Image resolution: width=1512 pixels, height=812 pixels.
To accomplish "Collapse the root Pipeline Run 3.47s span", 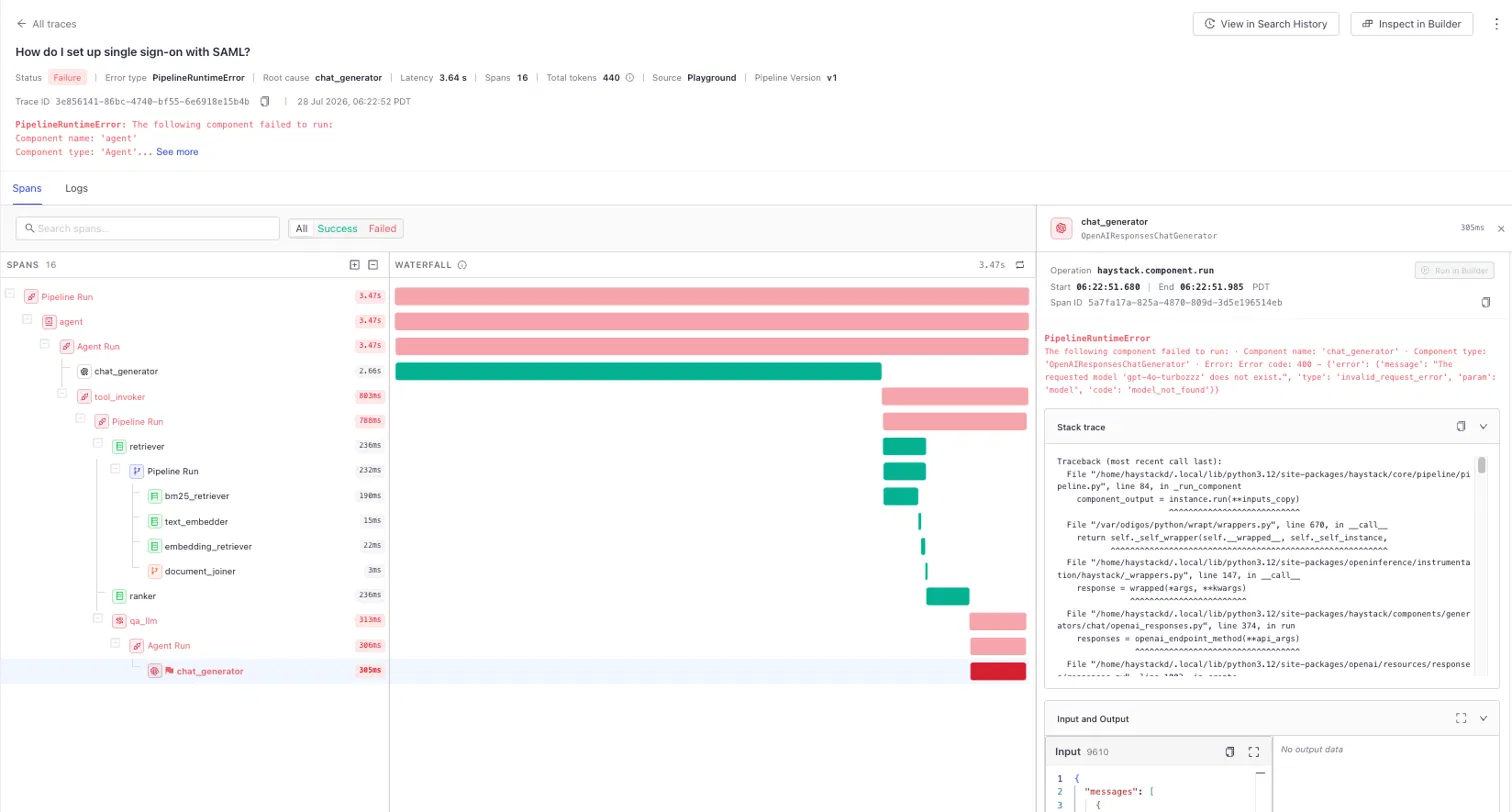I will pyautogui.click(x=10, y=294).
